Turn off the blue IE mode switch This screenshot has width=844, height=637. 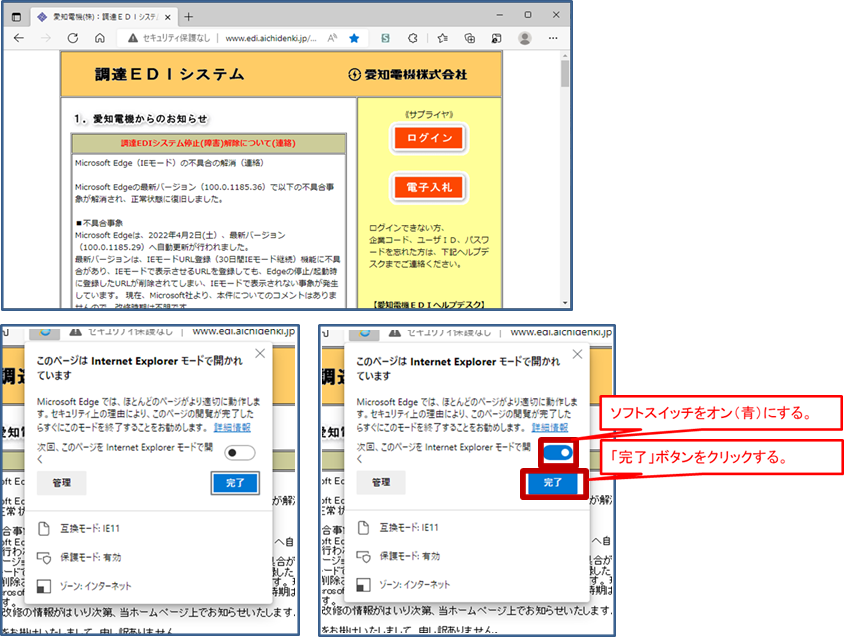pyautogui.click(x=557, y=452)
